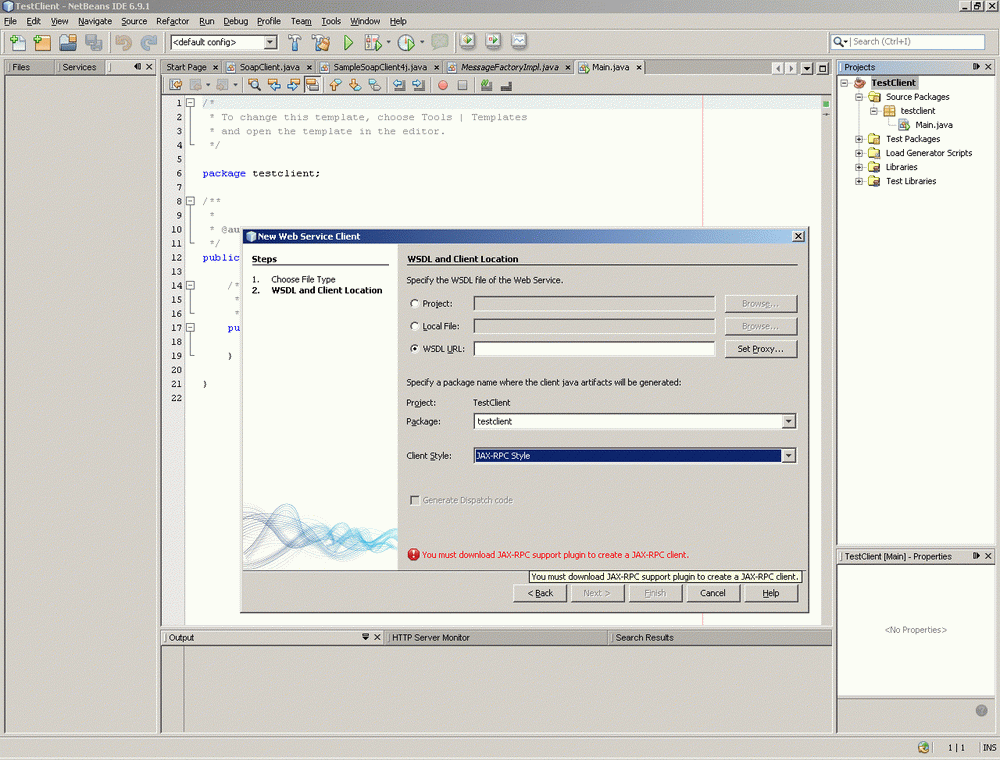Image resolution: width=1000 pixels, height=760 pixels.
Task: Click the New Project toolbar icon
Action: click(x=42, y=42)
